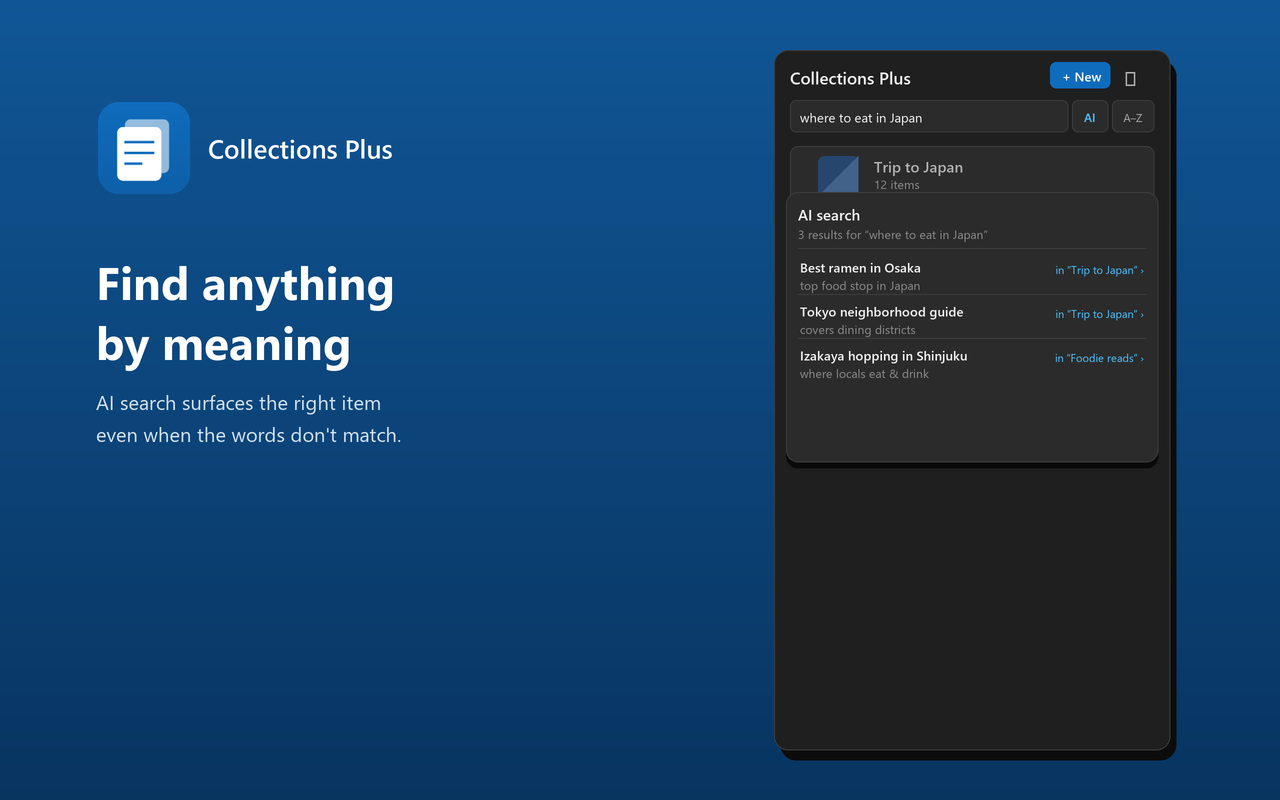Click the Collections Plus app logo icon
The image size is (1280, 800).
tap(144, 148)
